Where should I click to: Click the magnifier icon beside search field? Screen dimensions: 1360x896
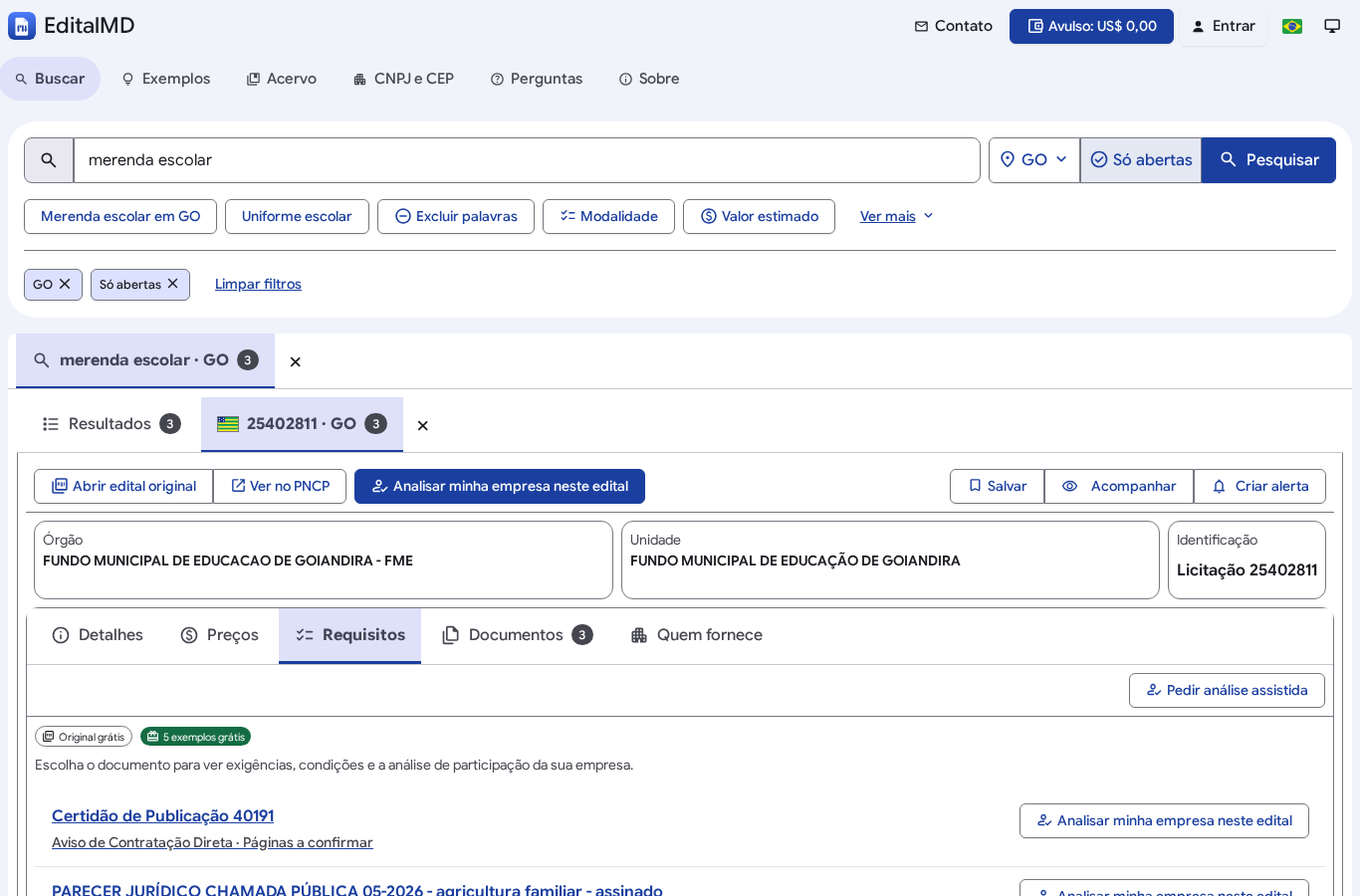[49, 160]
